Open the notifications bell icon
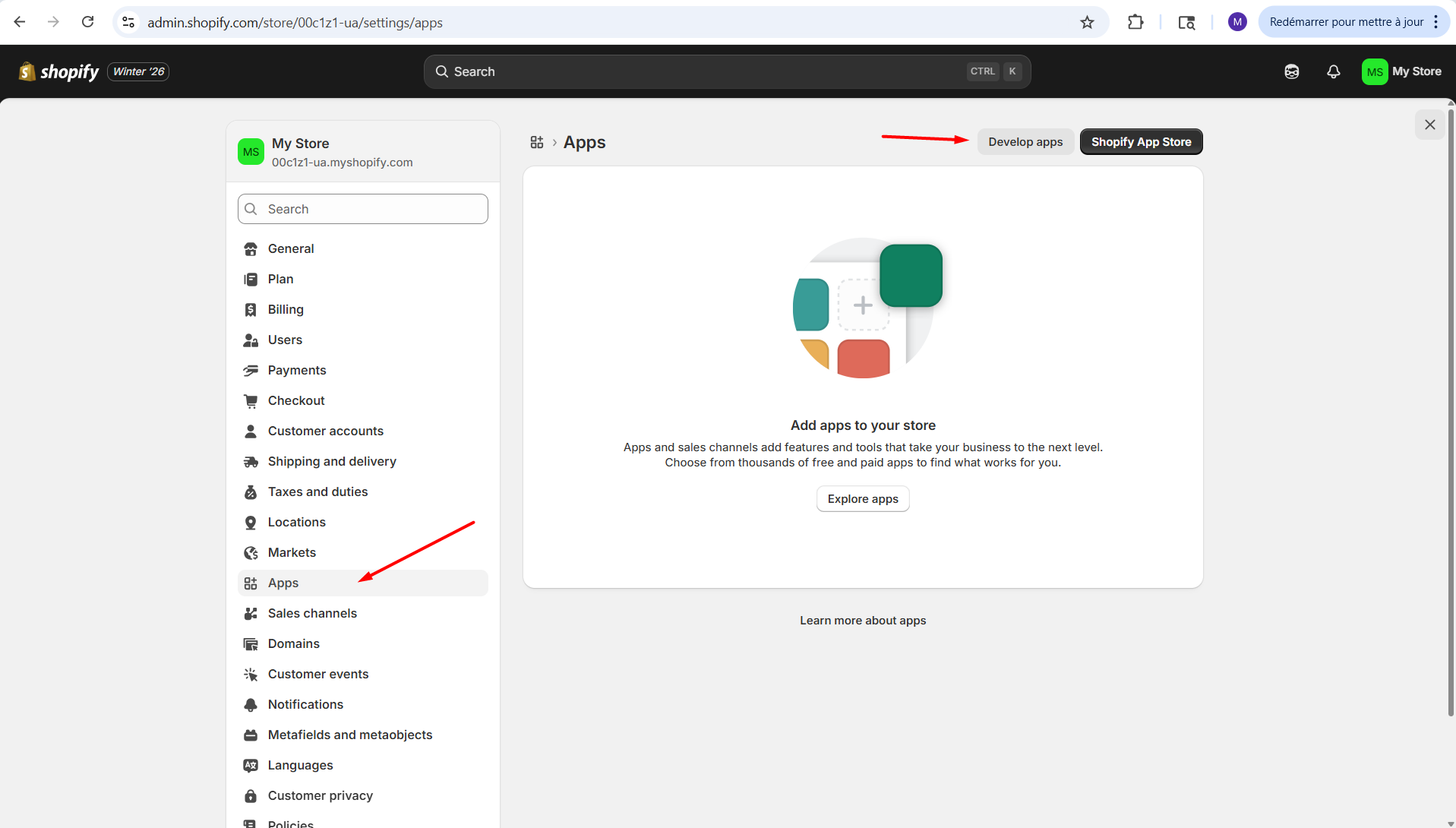 [x=1333, y=71]
